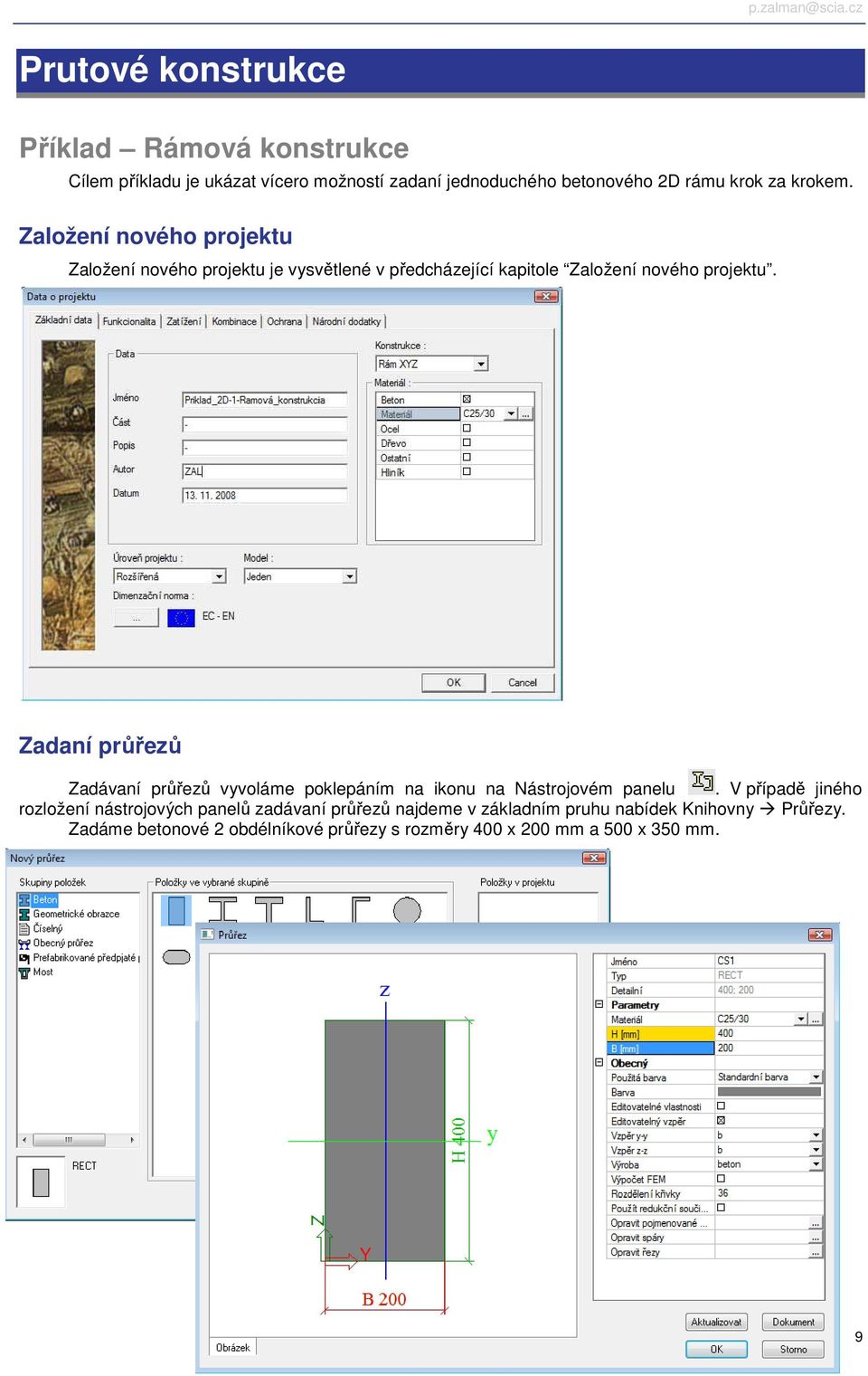
Task: Open the Vzpěr z-z dropdown
Action: 816,1150
